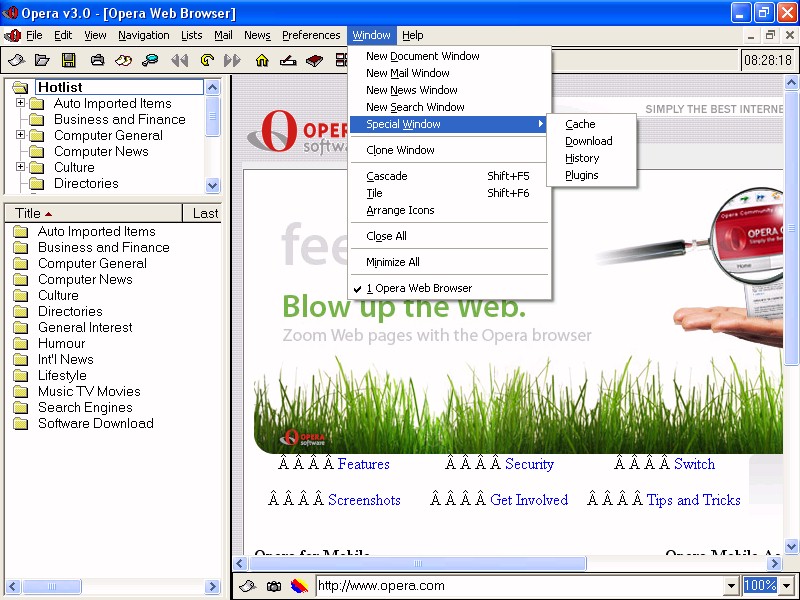Click the yellow Home toolbar icon
This screenshot has width=800, height=600.
(x=262, y=60)
